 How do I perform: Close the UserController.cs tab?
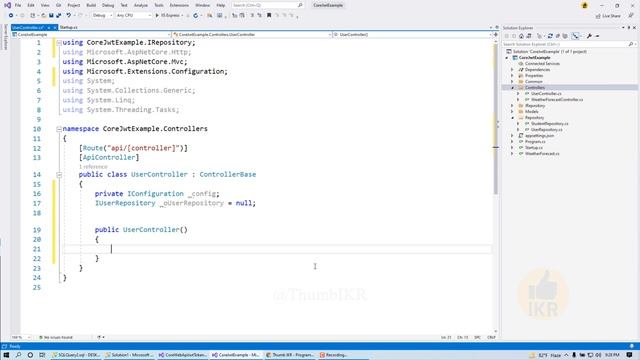(x=55, y=27)
